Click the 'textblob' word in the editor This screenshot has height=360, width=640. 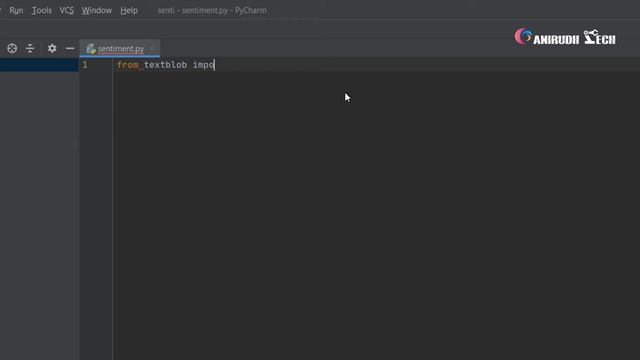[165, 65]
